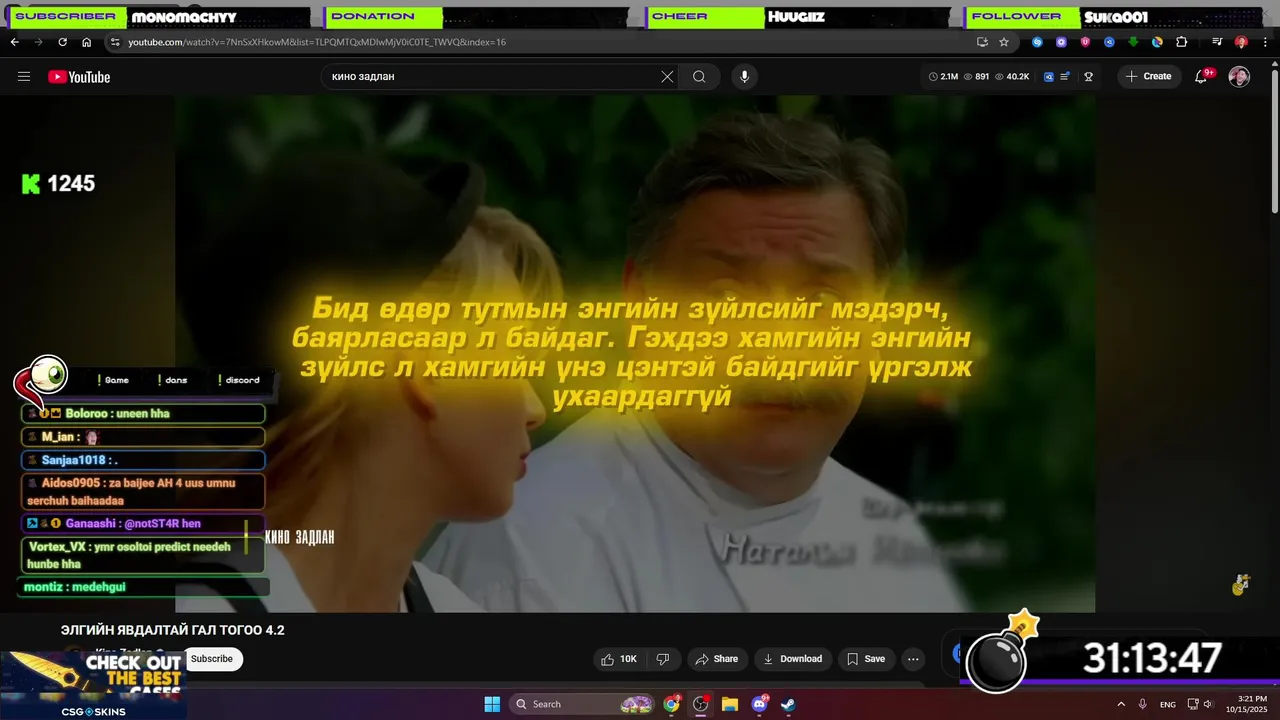Click the 891 views stat
This screenshot has width=1280, height=720.
[976, 77]
